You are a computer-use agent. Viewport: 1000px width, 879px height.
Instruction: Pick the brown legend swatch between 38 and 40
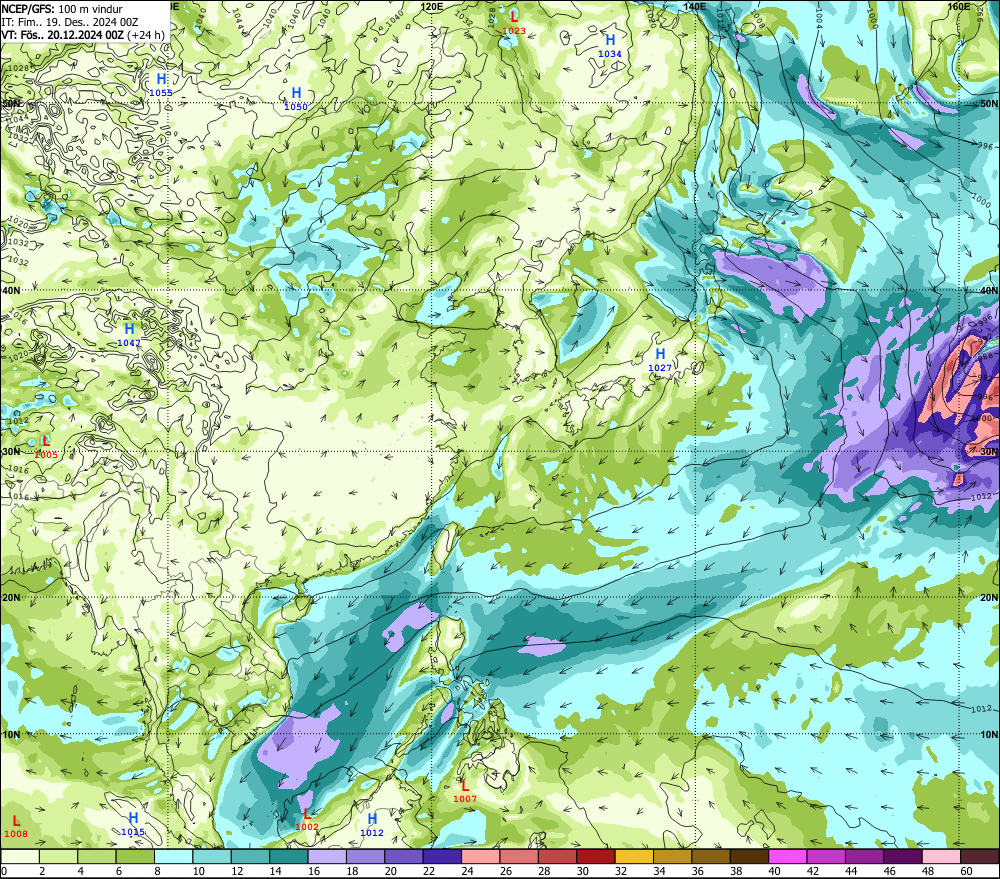point(749,856)
